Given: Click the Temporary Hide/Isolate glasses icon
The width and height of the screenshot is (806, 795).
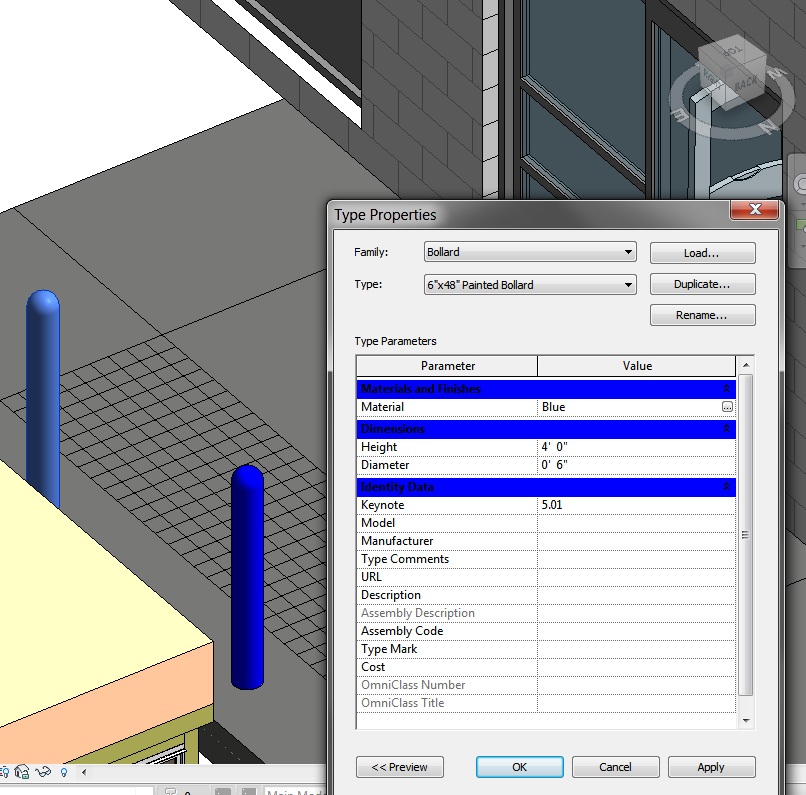Looking at the screenshot, I should [43, 772].
